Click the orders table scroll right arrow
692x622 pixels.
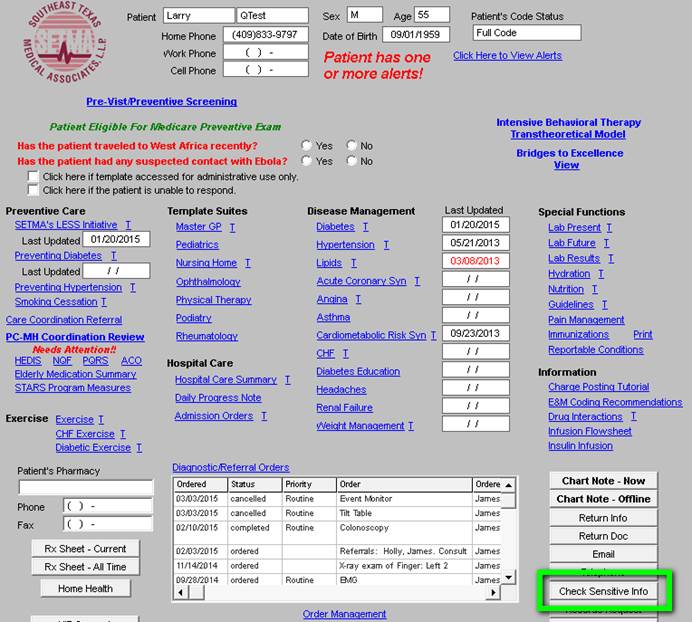[493, 592]
